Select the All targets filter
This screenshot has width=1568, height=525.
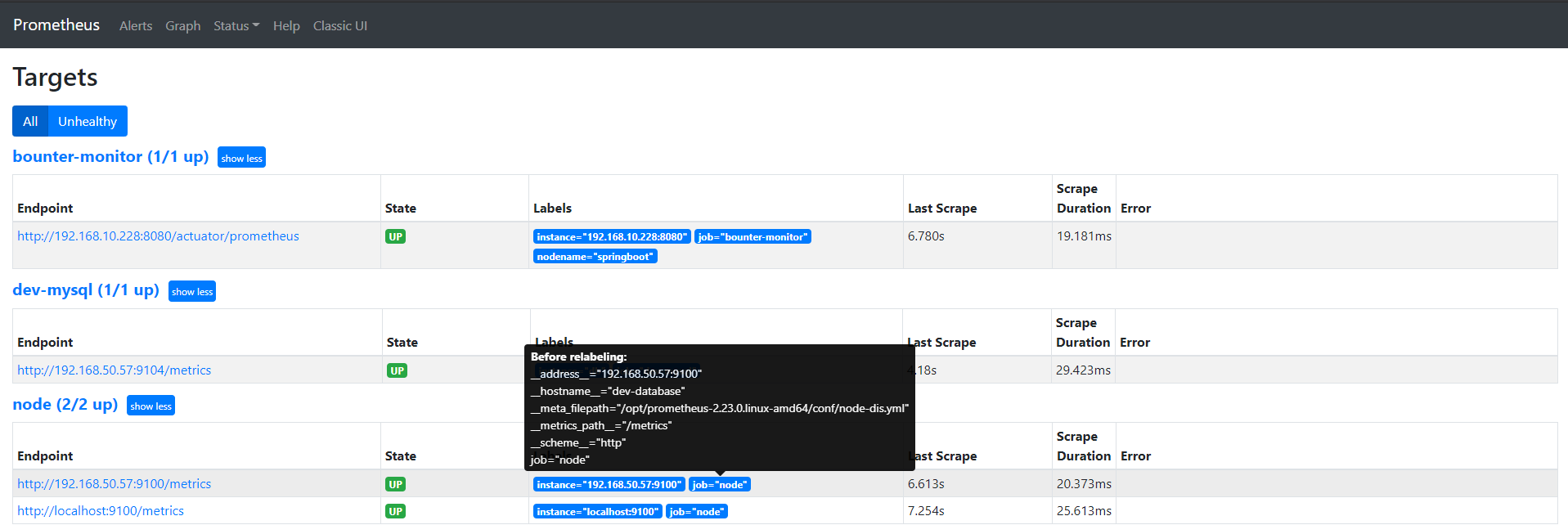pyautogui.click(x=30, y=121)
